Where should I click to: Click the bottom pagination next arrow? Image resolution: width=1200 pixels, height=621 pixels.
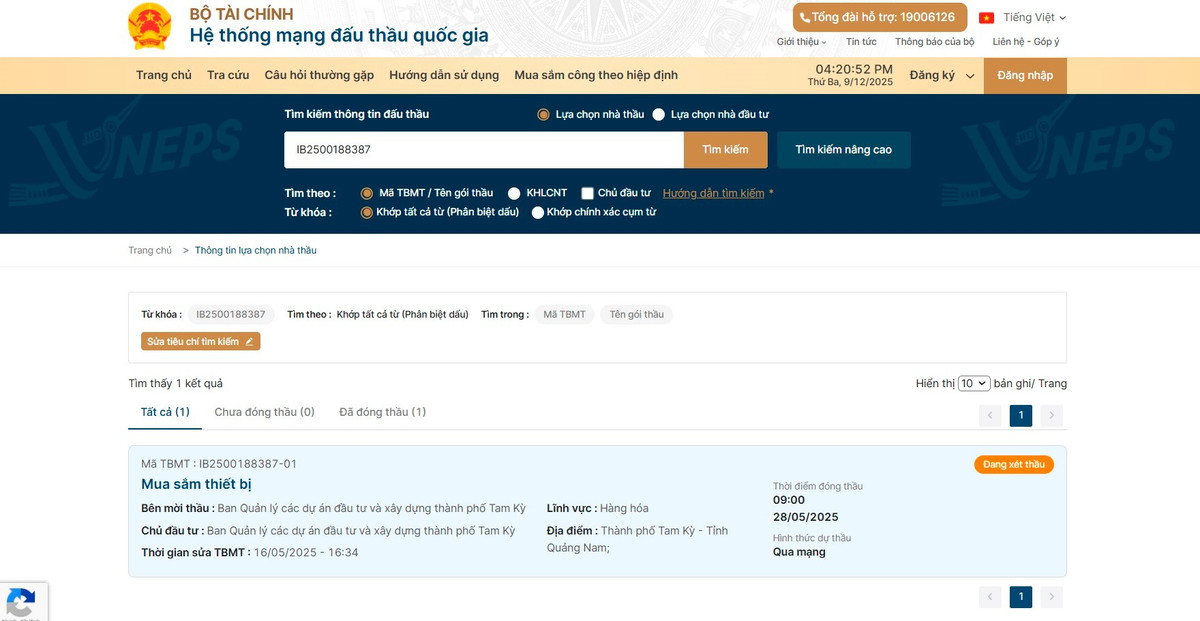tap(1051, 597)
